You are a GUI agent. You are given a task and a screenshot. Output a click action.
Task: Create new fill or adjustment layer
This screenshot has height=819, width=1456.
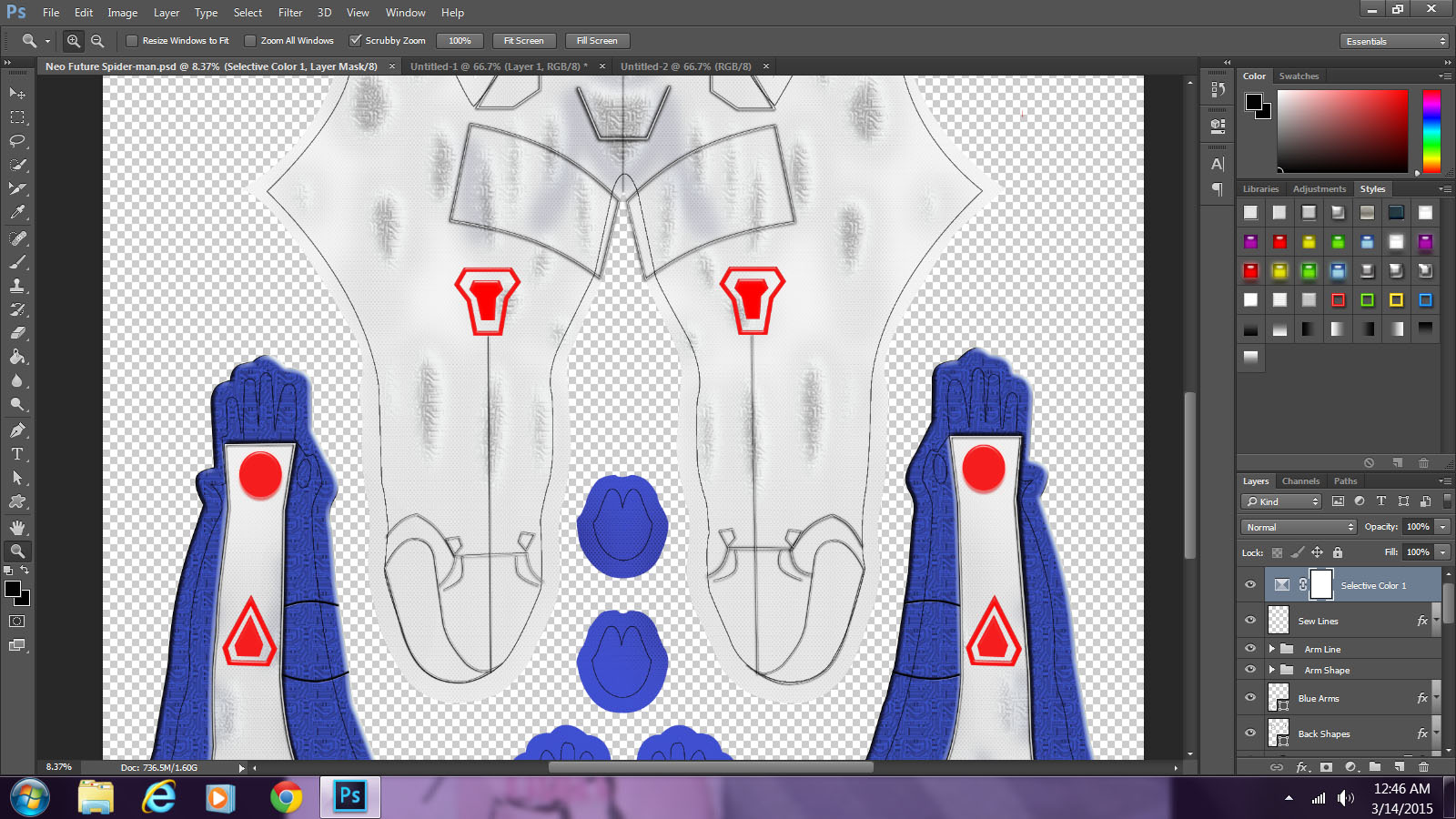coord(1350,767)
